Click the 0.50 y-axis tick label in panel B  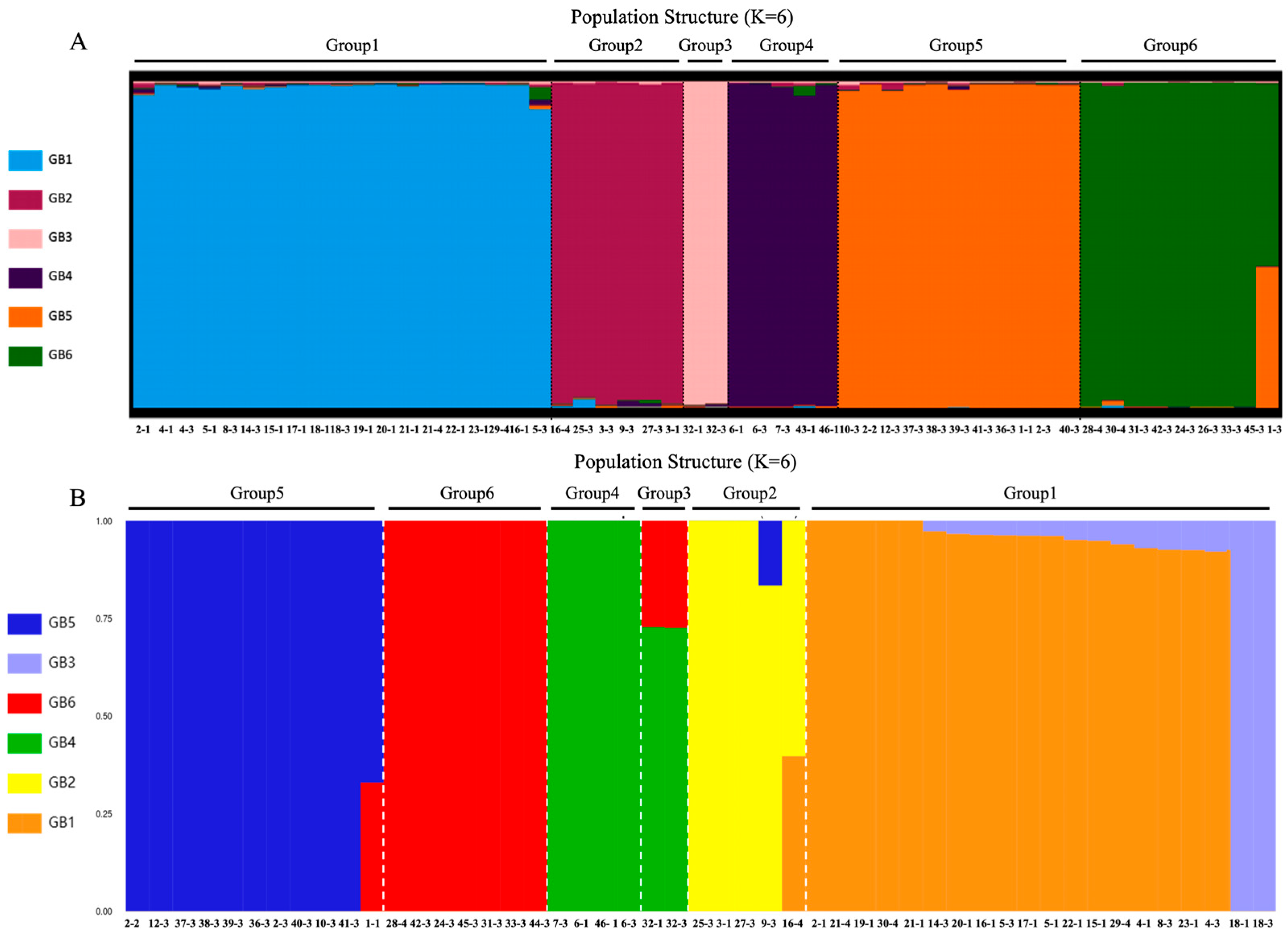[104, 716]
